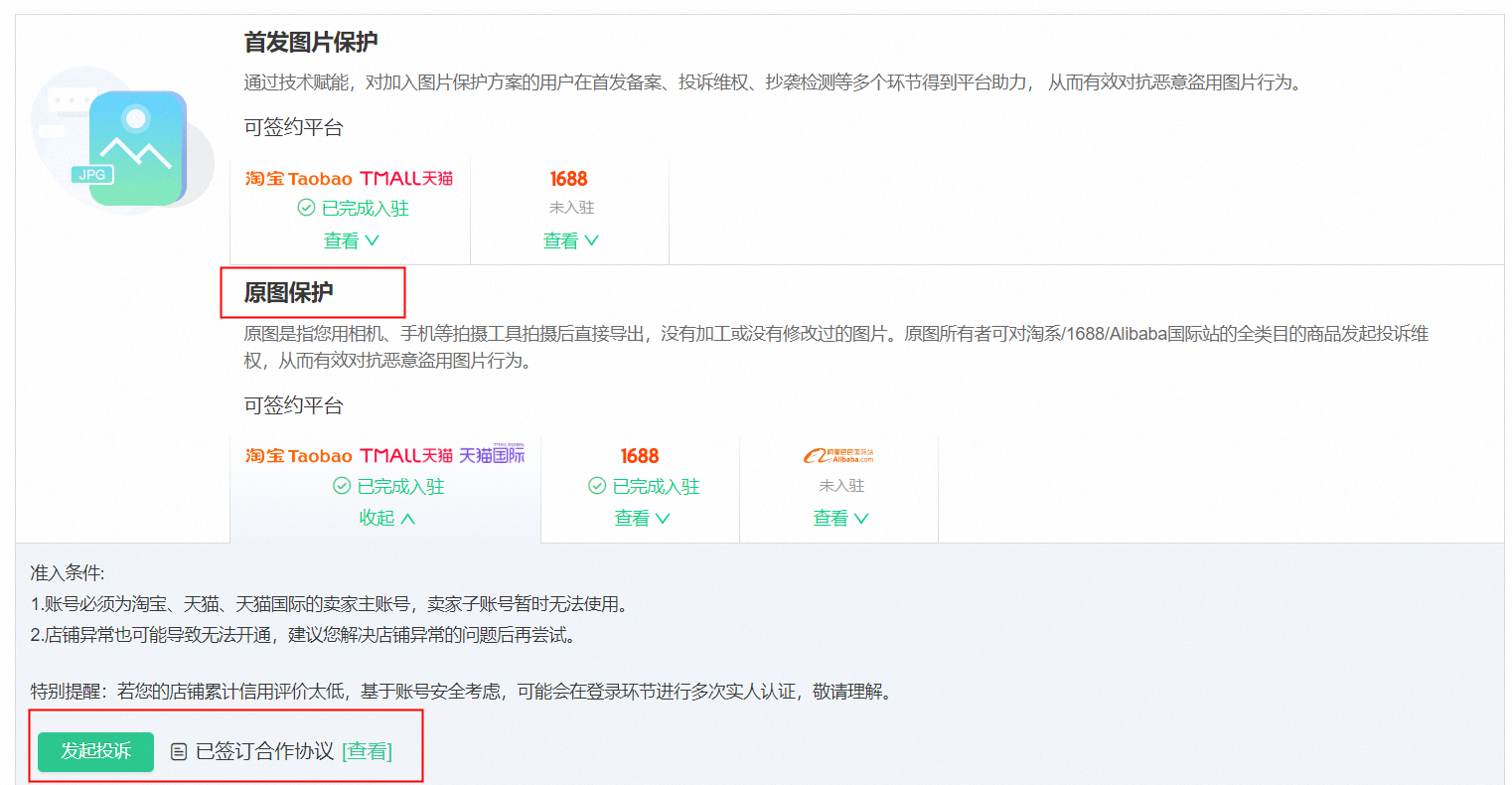Click the 1688 logo in 原图保护 section

(640, 456)
